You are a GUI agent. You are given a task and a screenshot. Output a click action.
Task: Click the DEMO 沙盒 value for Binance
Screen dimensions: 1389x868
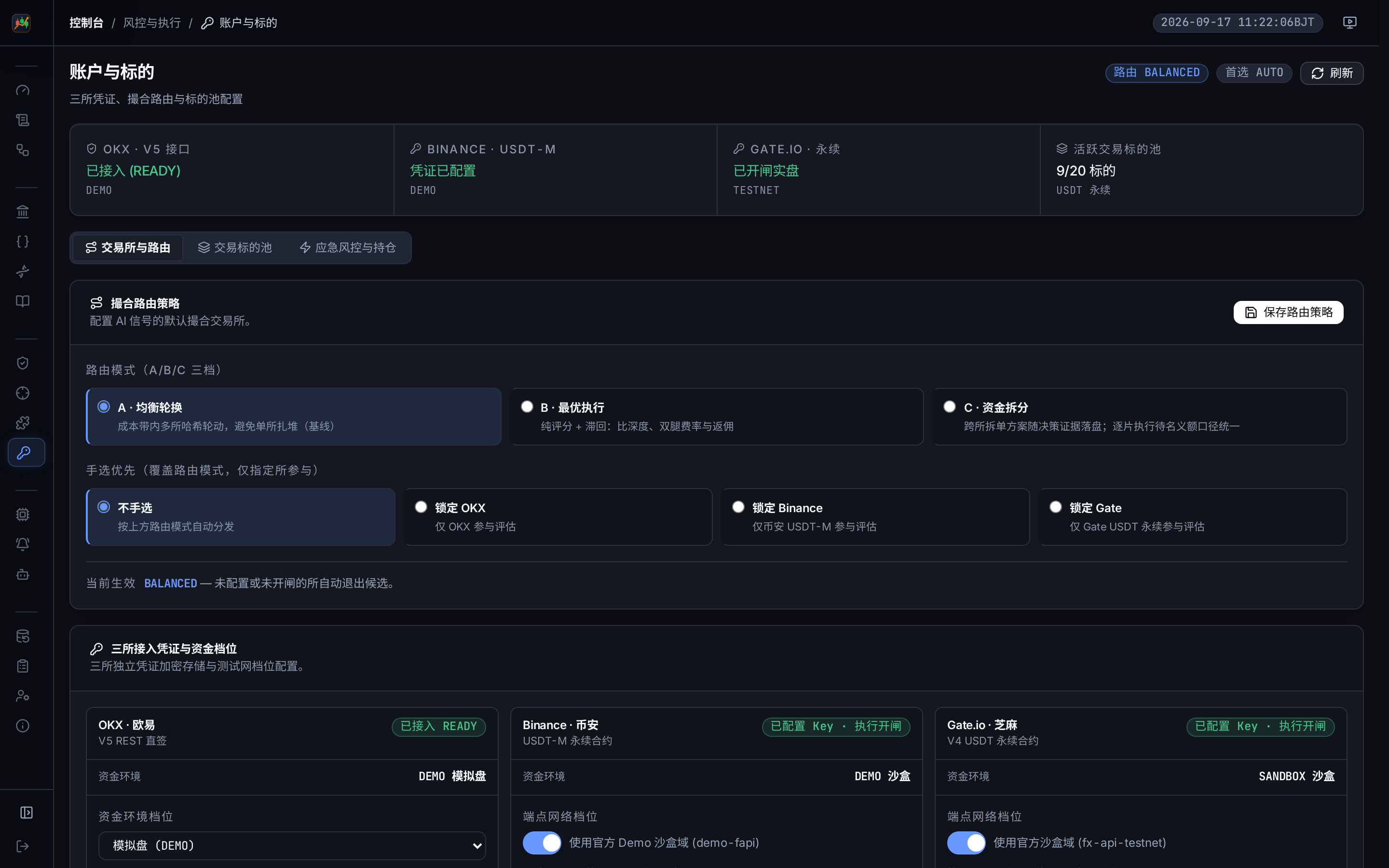[x=882, y=776]
